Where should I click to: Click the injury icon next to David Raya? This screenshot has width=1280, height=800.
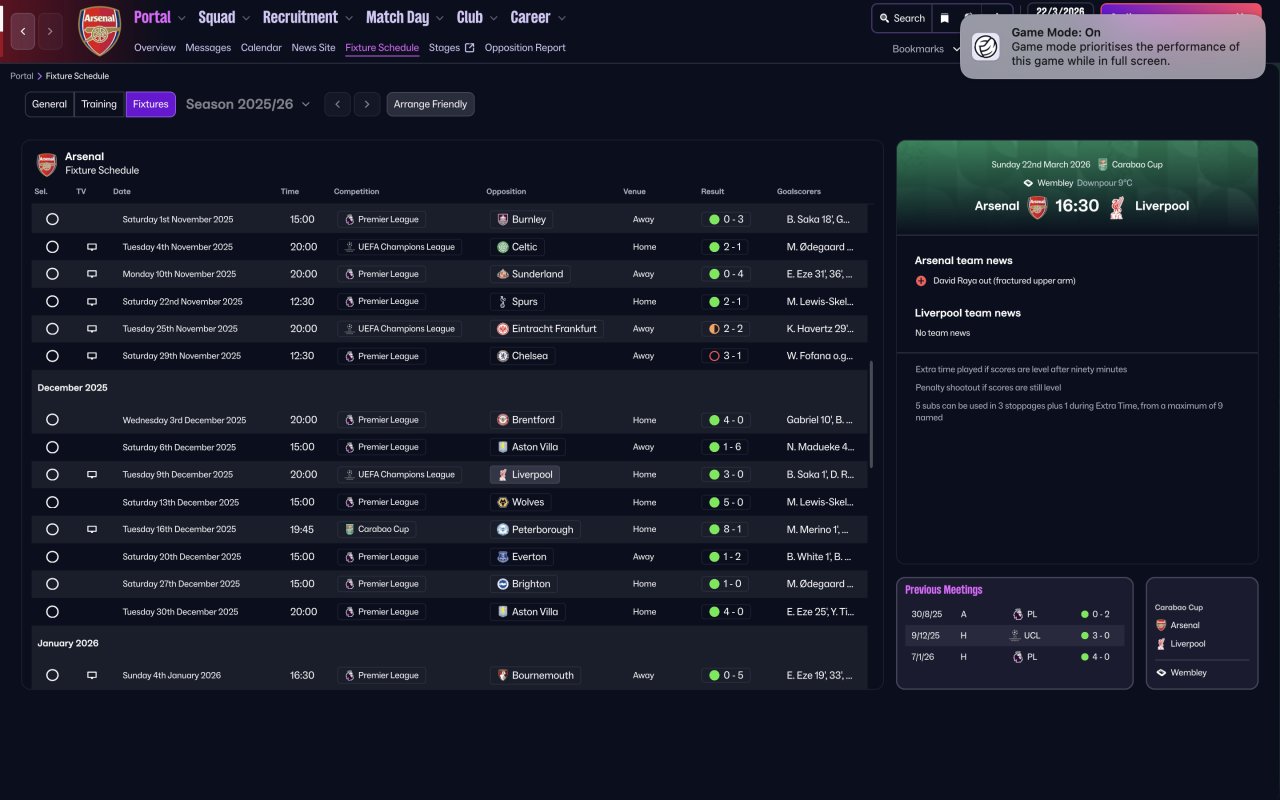[x=921, y=281]
